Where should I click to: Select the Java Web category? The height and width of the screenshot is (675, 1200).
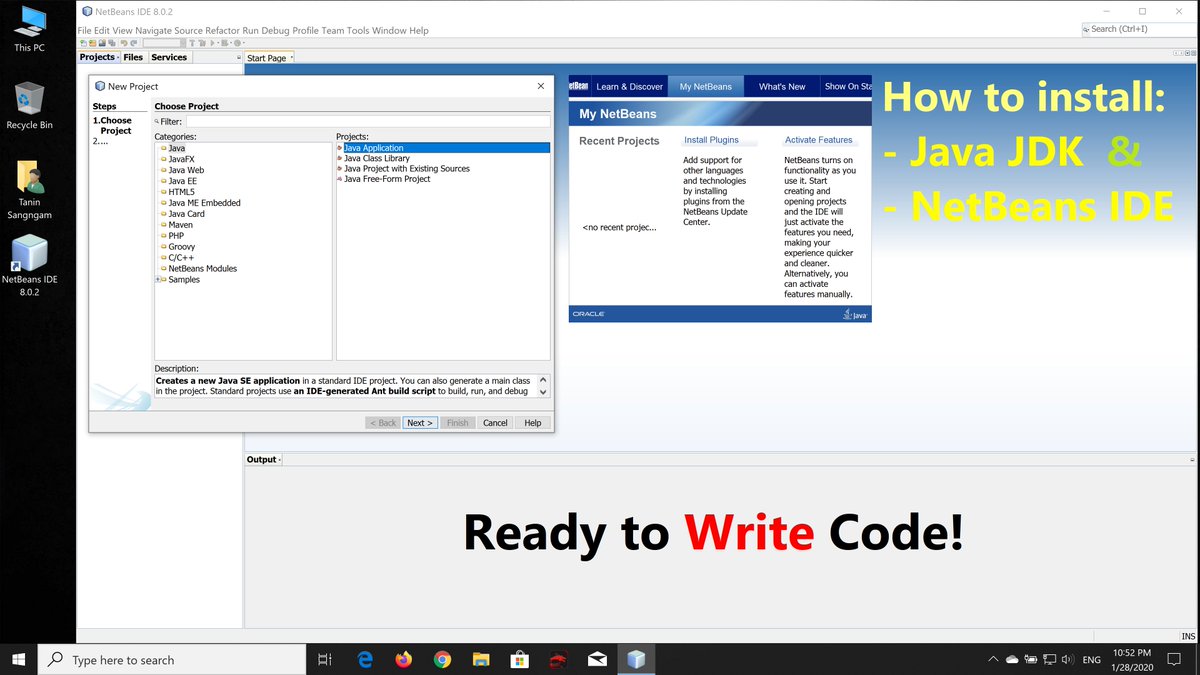pyautogui.click(x=186, y=170)
